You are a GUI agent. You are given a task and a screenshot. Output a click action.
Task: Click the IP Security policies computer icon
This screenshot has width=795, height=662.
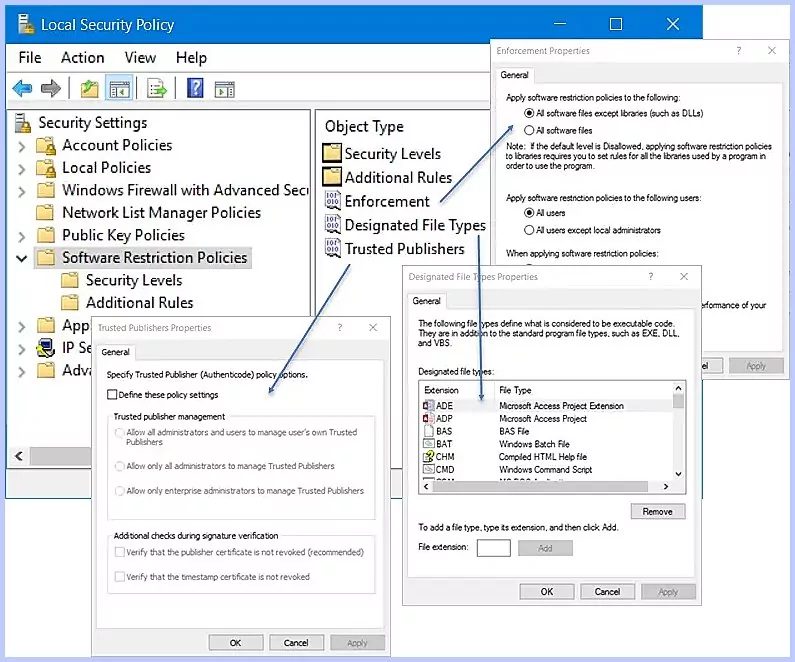(x=45, y=348)
